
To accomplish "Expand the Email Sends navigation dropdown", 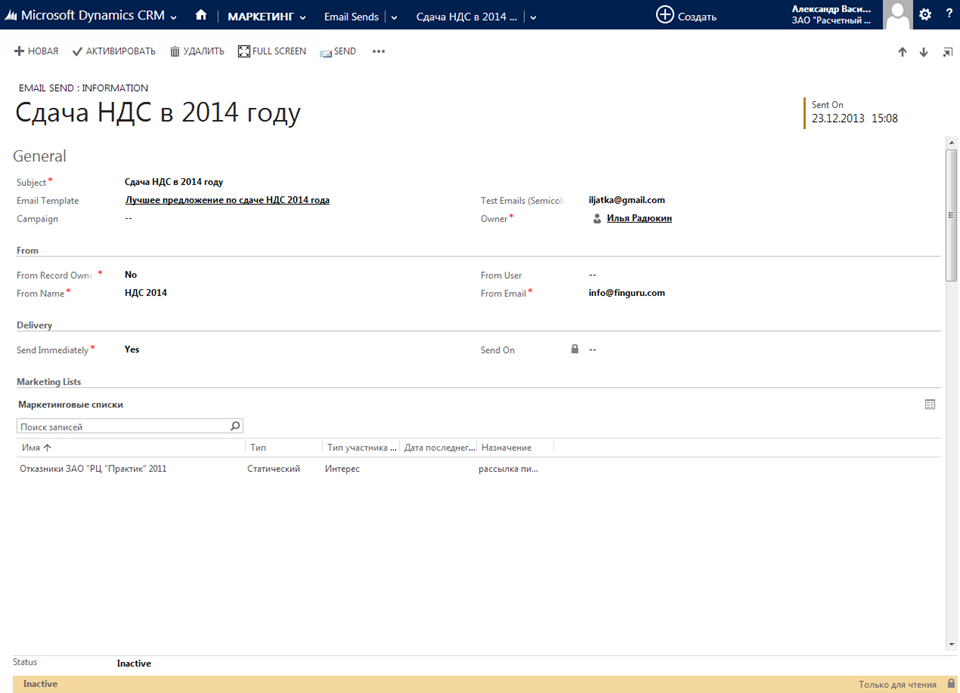I will 393,17.
